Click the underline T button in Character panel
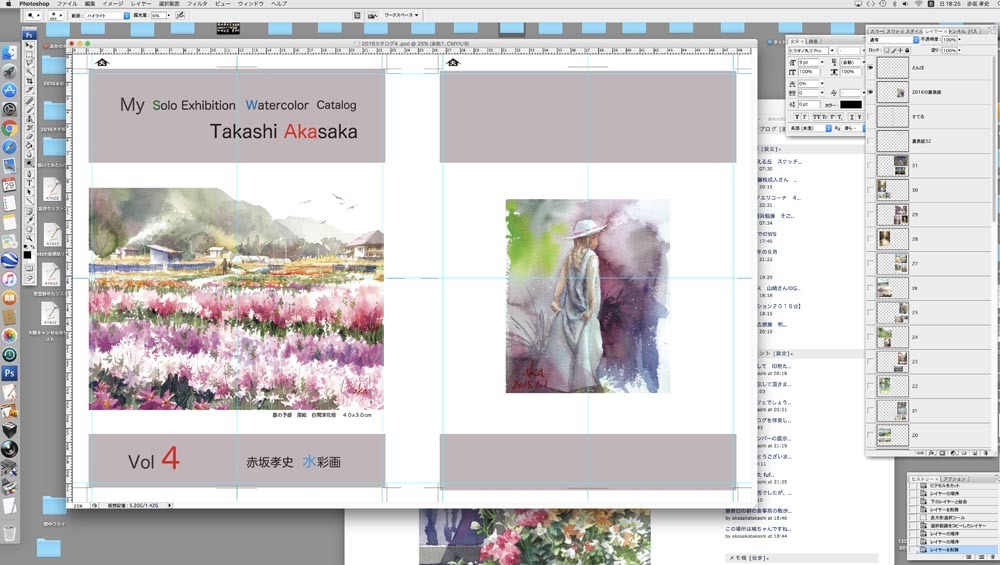The image size is (1000, 565). click(x=852, y=117)
